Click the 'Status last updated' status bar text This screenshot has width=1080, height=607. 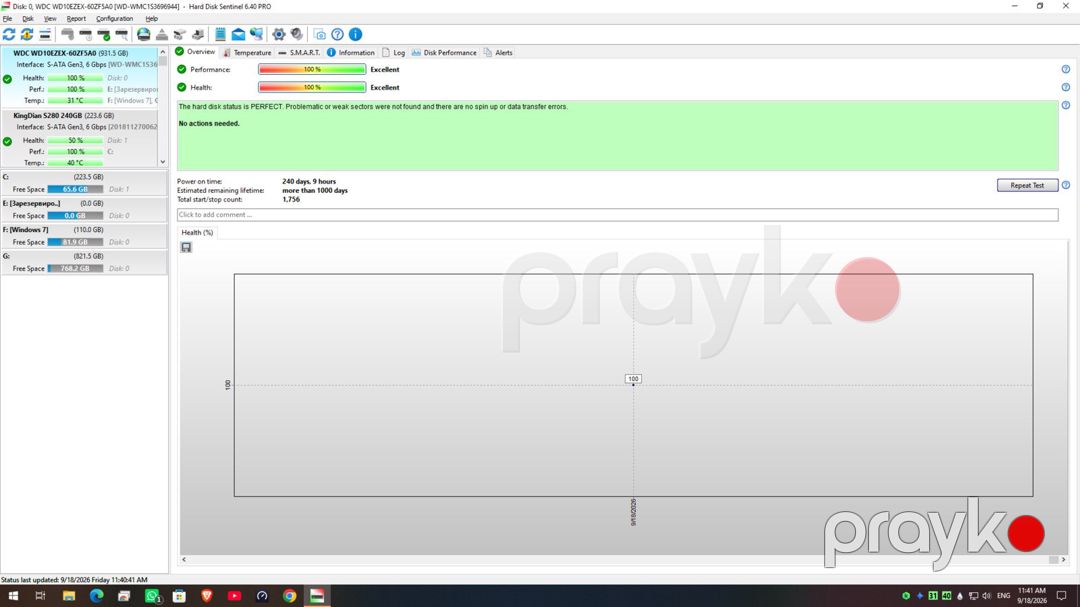(x=74, y=580)
